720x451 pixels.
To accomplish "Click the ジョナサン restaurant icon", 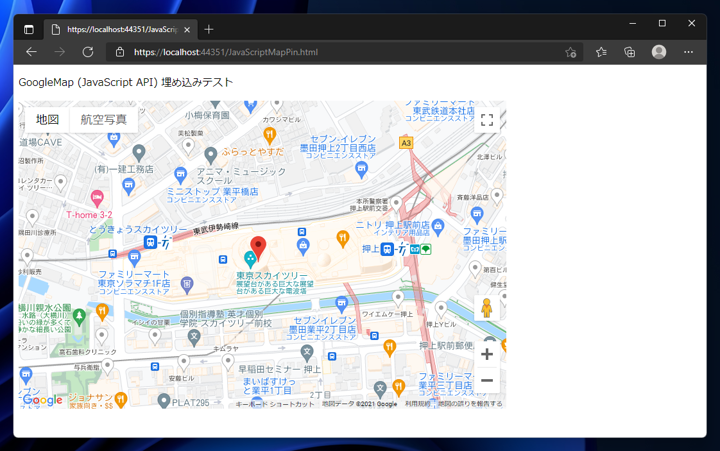I will (x=121, y=400).
